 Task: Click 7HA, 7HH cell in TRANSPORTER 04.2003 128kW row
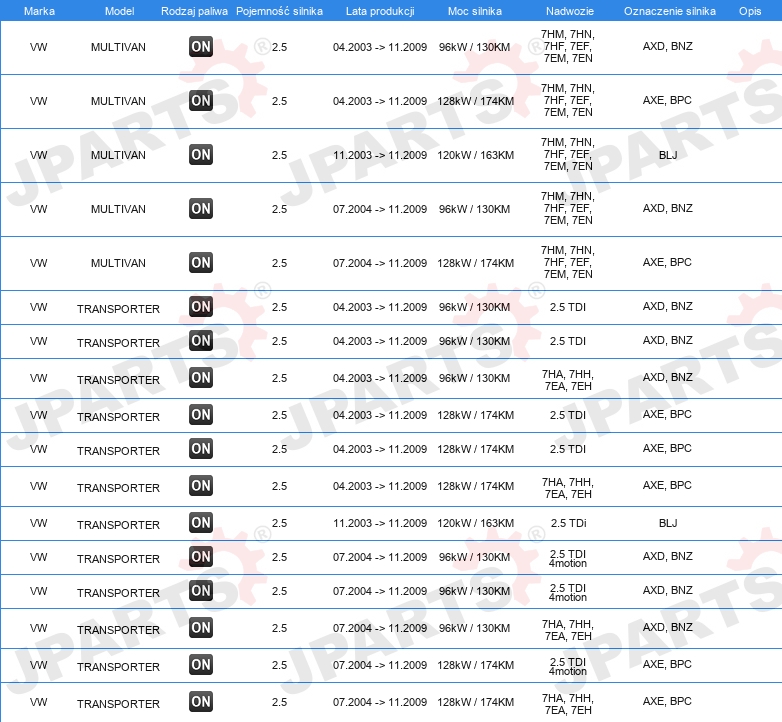coord(568,488)
